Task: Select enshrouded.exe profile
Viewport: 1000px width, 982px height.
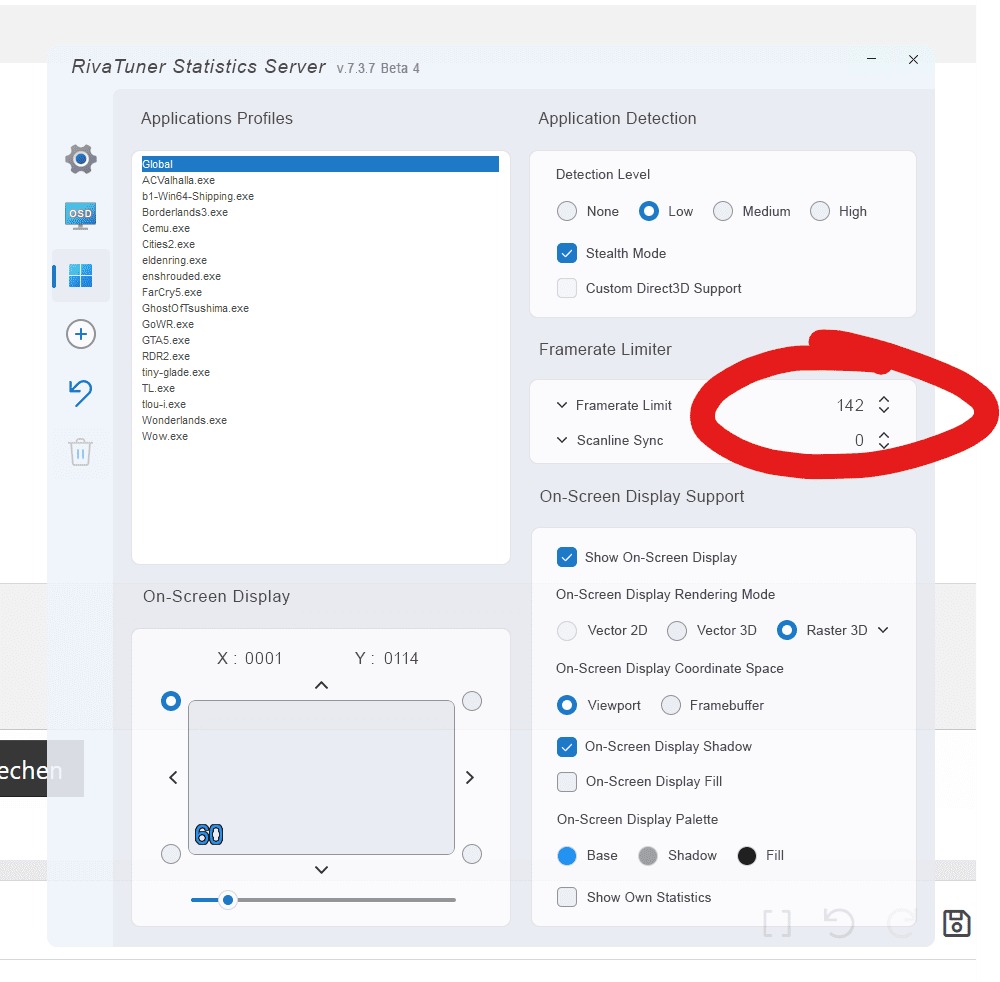Action: click(181, 276)
